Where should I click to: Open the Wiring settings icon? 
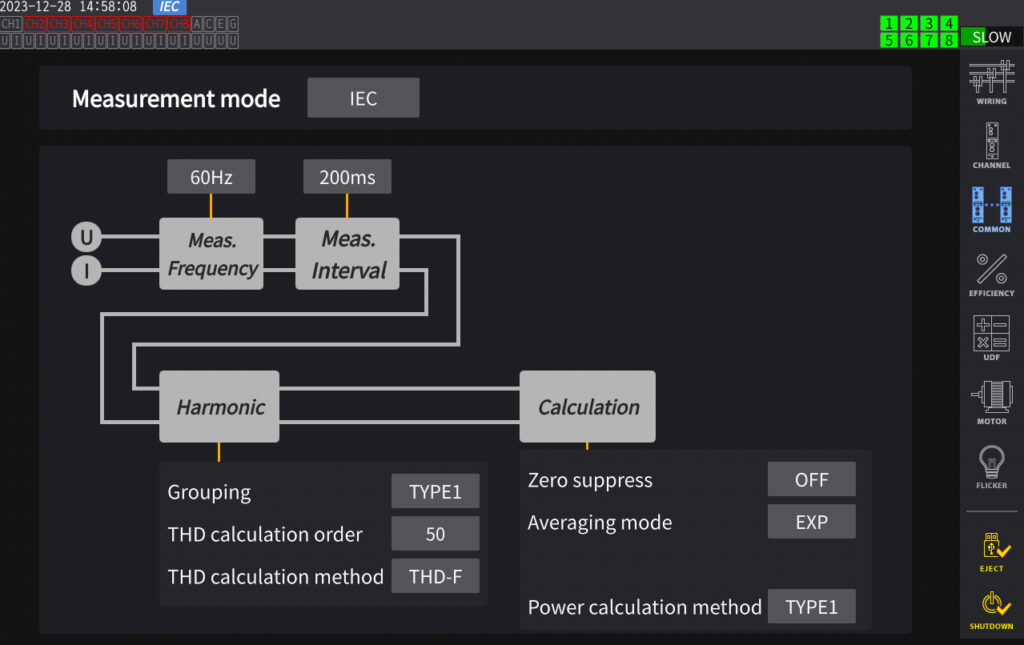click(x=991, y=82)
